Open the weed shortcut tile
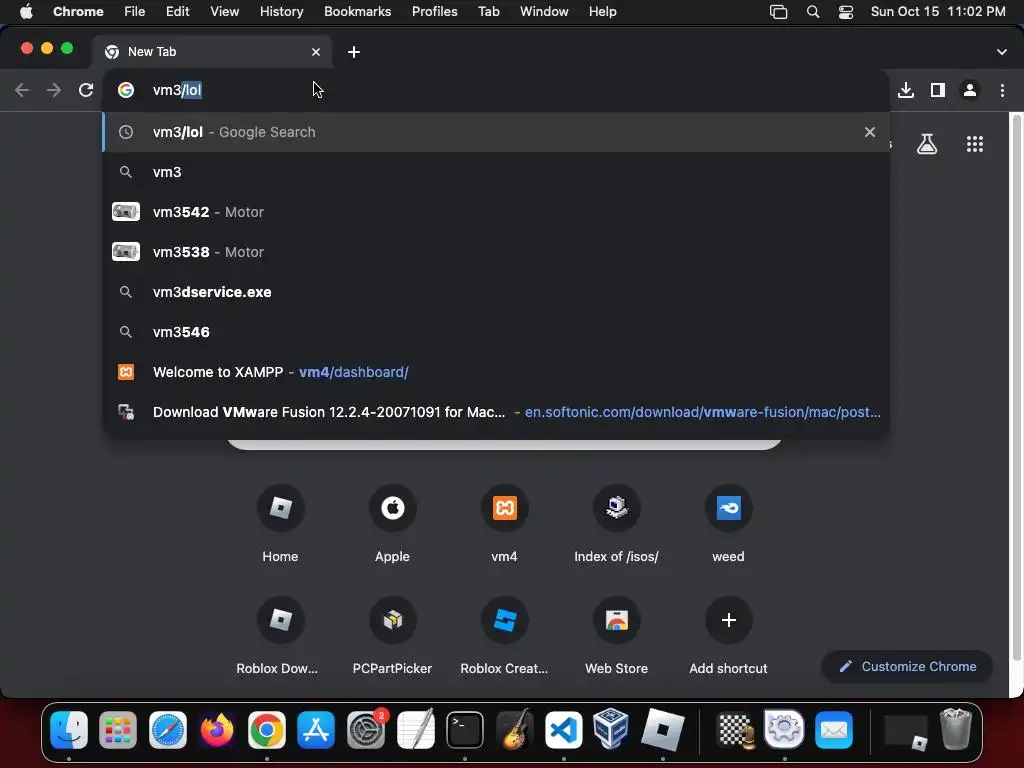 [728, 523]
